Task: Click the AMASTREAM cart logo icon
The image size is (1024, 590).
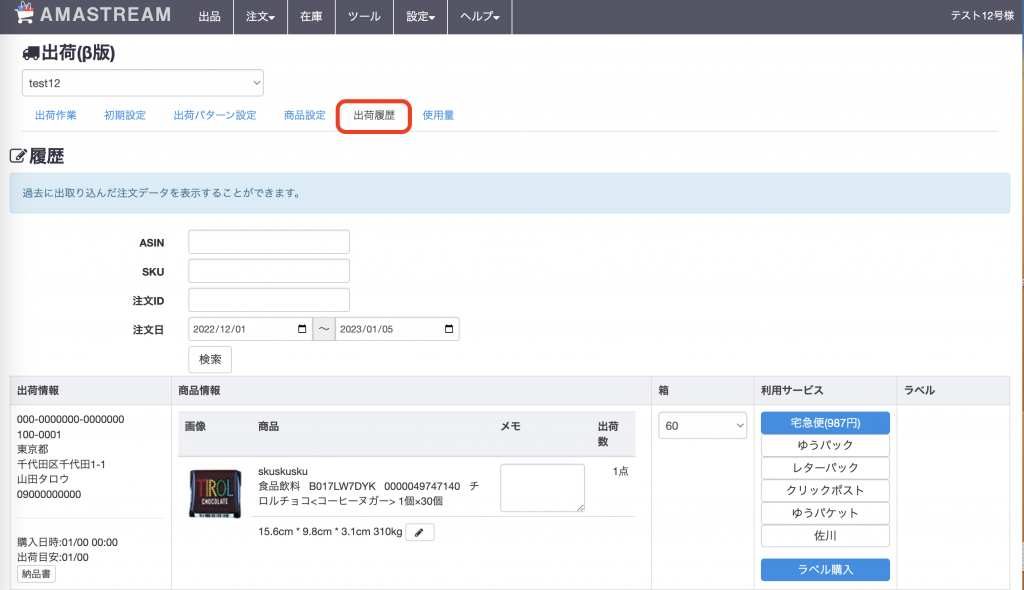Action: click(24, 13)
